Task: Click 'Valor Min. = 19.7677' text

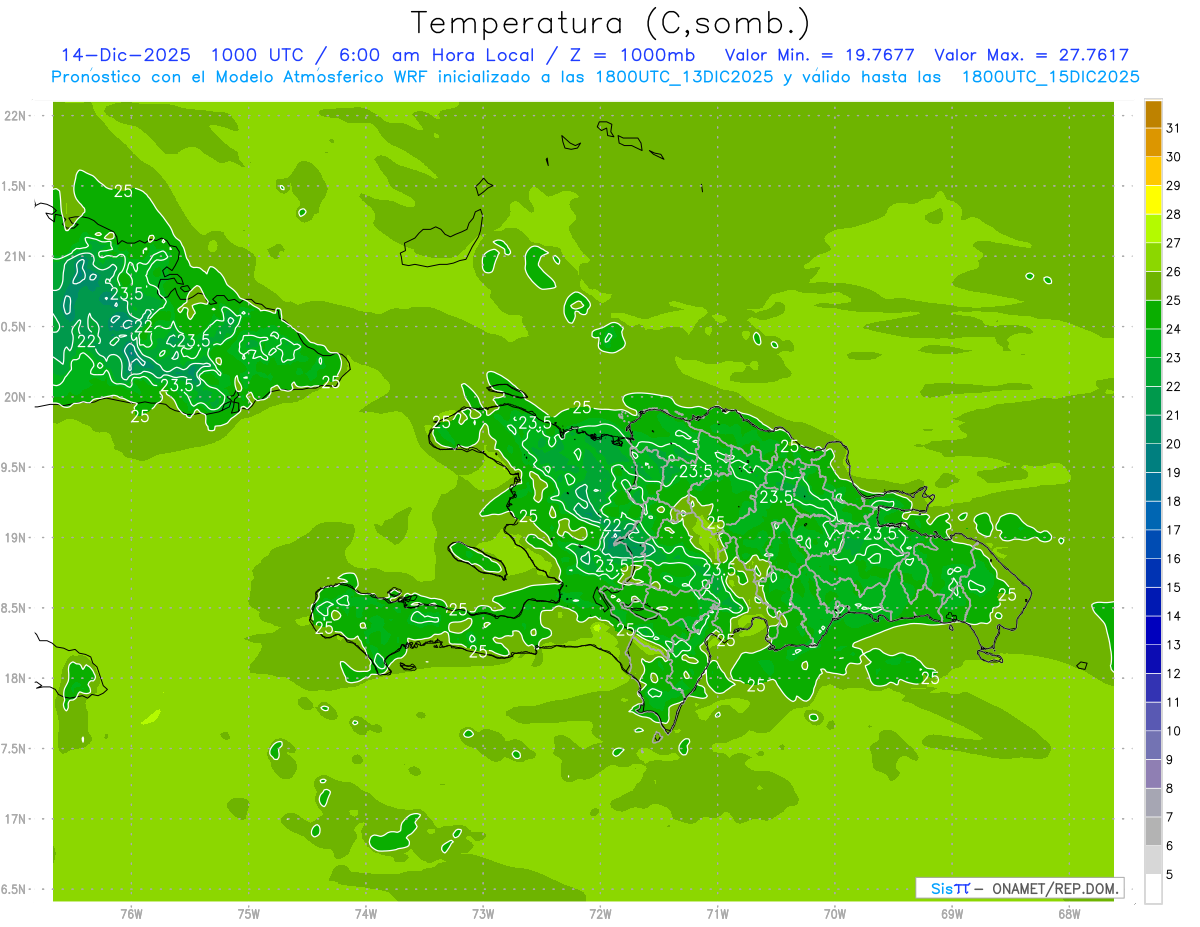Action: point(819,55)
